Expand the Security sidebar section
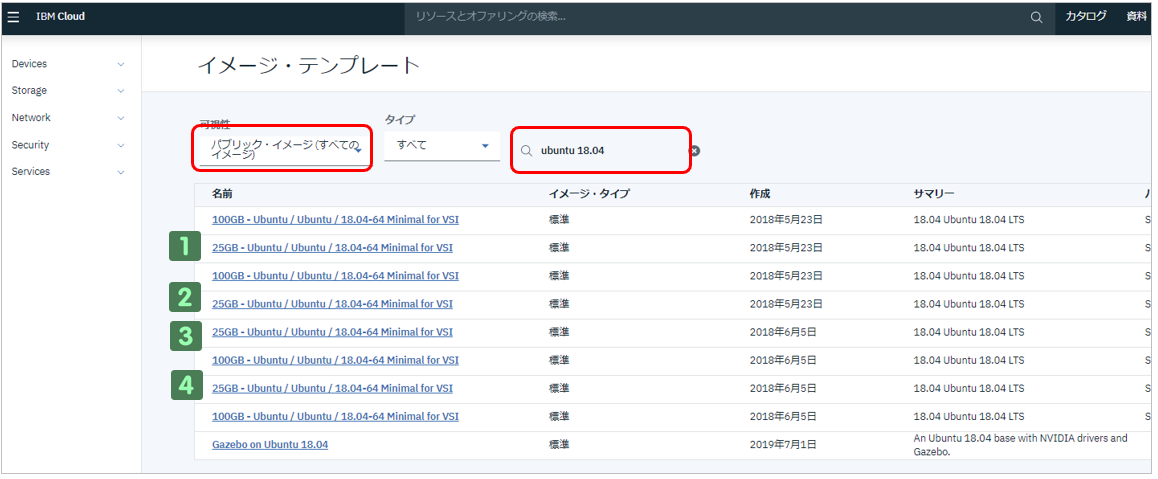Screen dimensions: 1158x479 click(x=68, y=145)
